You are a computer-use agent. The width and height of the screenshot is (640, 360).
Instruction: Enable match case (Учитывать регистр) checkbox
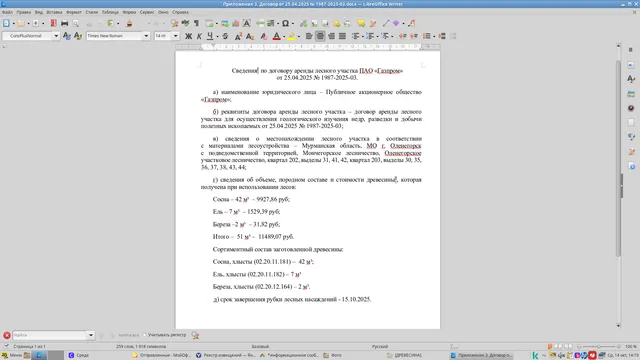tap(144, 335)
